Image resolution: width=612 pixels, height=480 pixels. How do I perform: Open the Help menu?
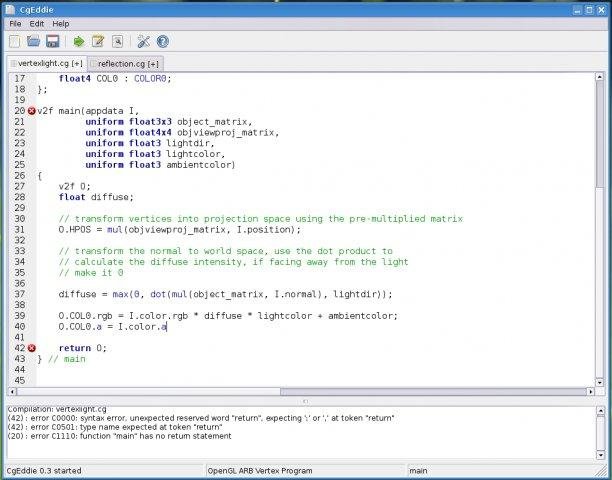(61, 24)
